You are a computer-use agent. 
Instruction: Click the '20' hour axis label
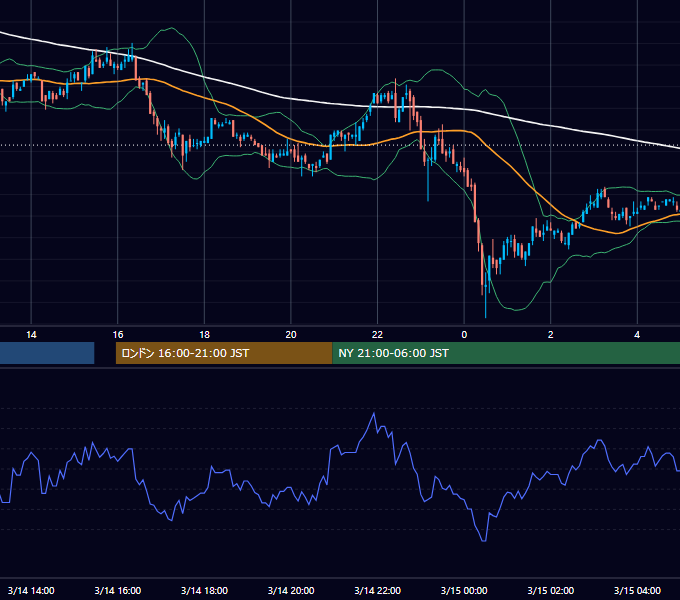(x=291, y=335)
